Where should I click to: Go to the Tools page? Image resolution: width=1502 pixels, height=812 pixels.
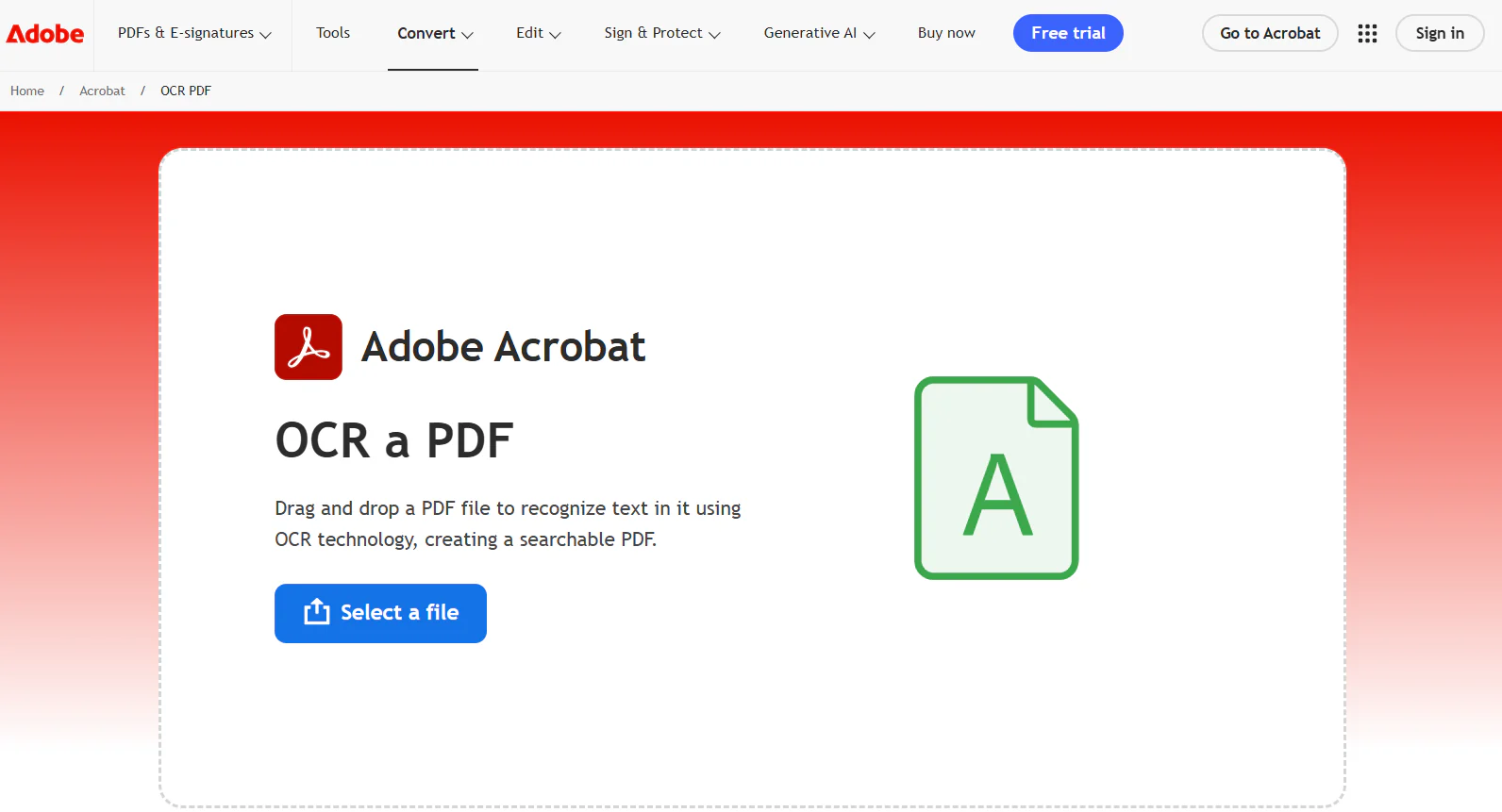click(333, 33)
